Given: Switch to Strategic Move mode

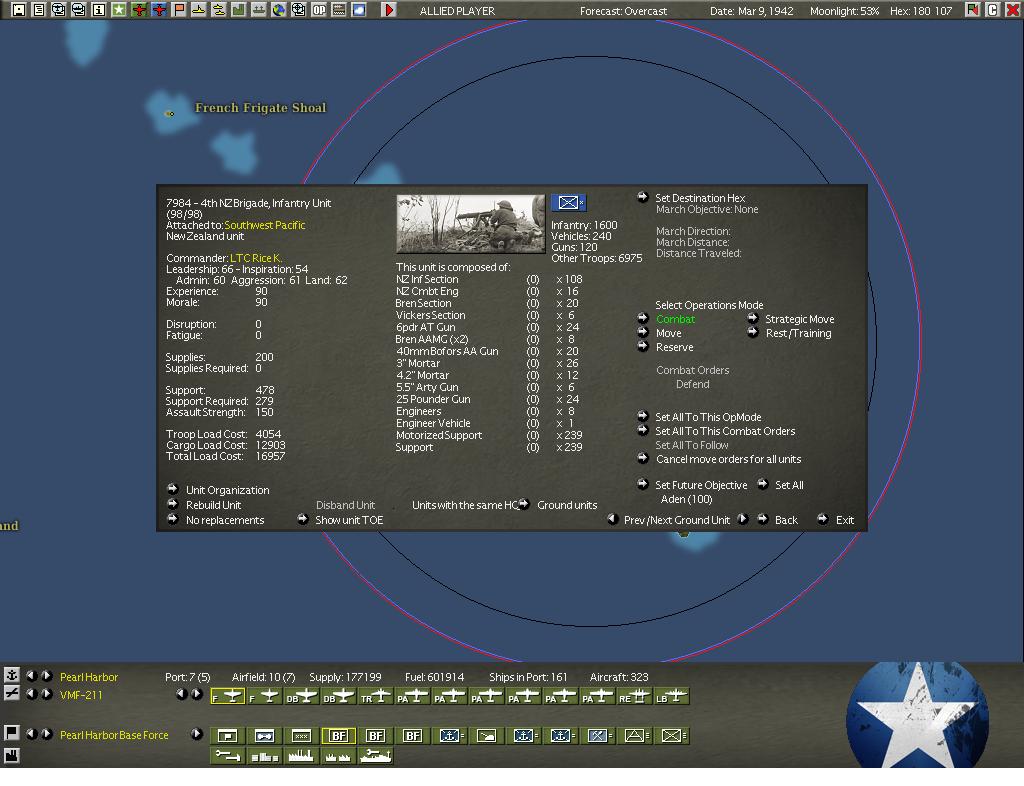Looking at the screenshot, I should (799, 319).
